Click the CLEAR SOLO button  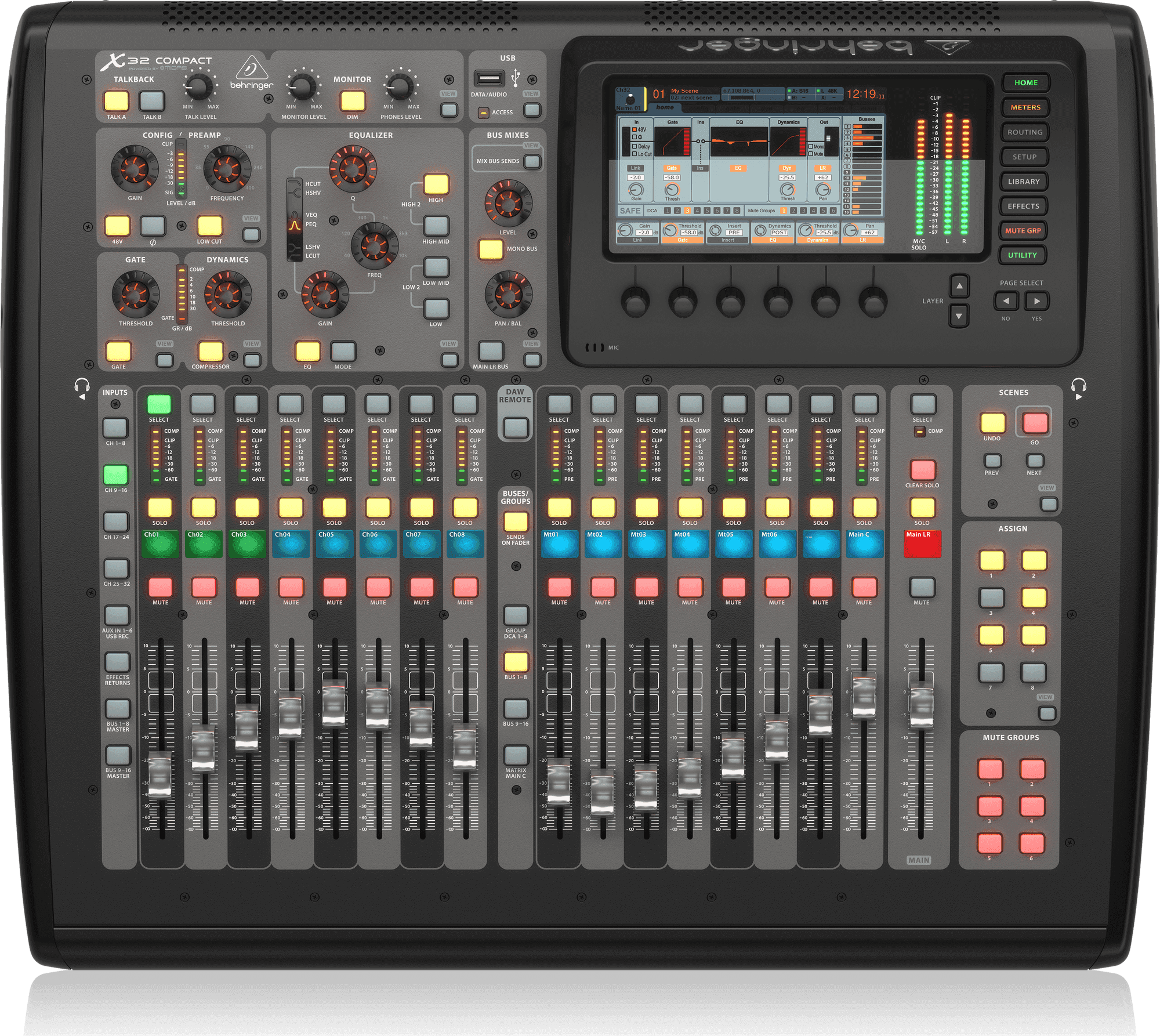point(923,470)
